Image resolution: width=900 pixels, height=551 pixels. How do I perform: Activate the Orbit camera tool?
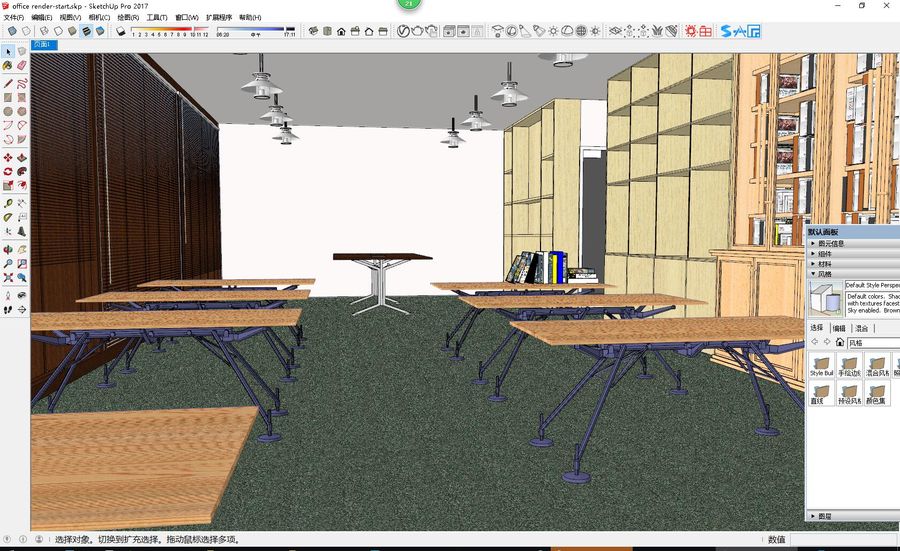point(8,250)
